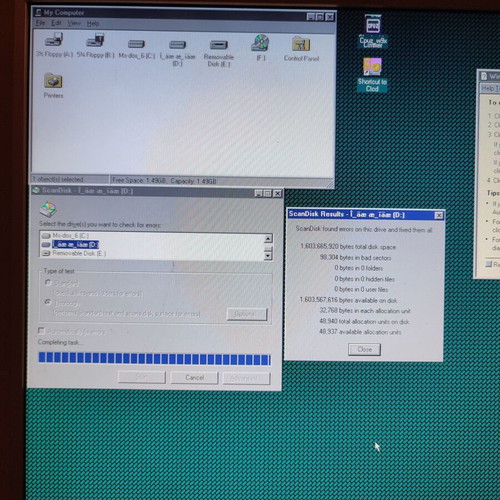This screenshot has width=500, height=500.
Task: Open the File menu in My Computer
Action: coord(40,23)
